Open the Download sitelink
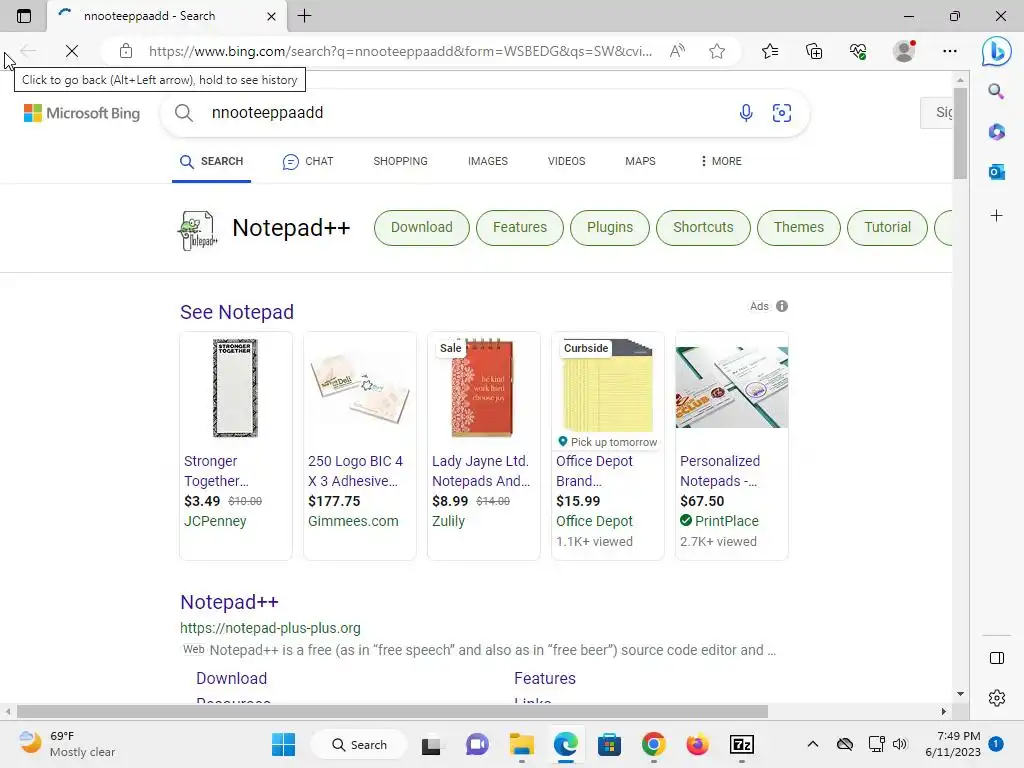Screen dimensions: 1024x768 232,678
